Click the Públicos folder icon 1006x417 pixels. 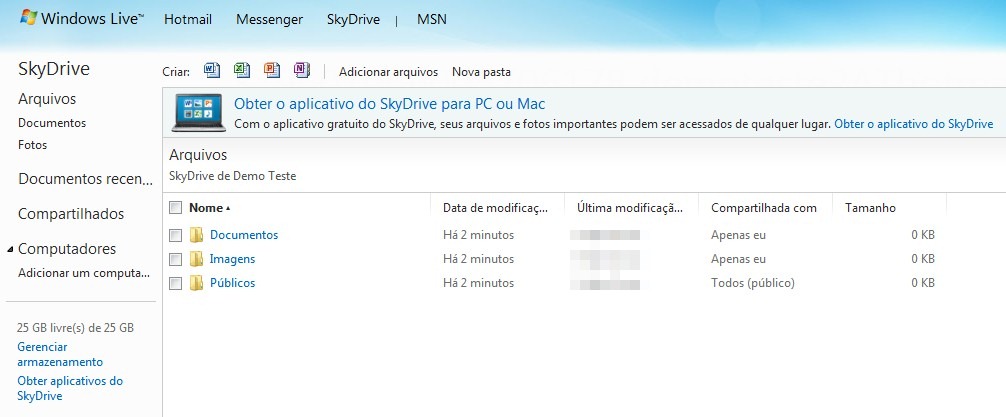point(196,283)
